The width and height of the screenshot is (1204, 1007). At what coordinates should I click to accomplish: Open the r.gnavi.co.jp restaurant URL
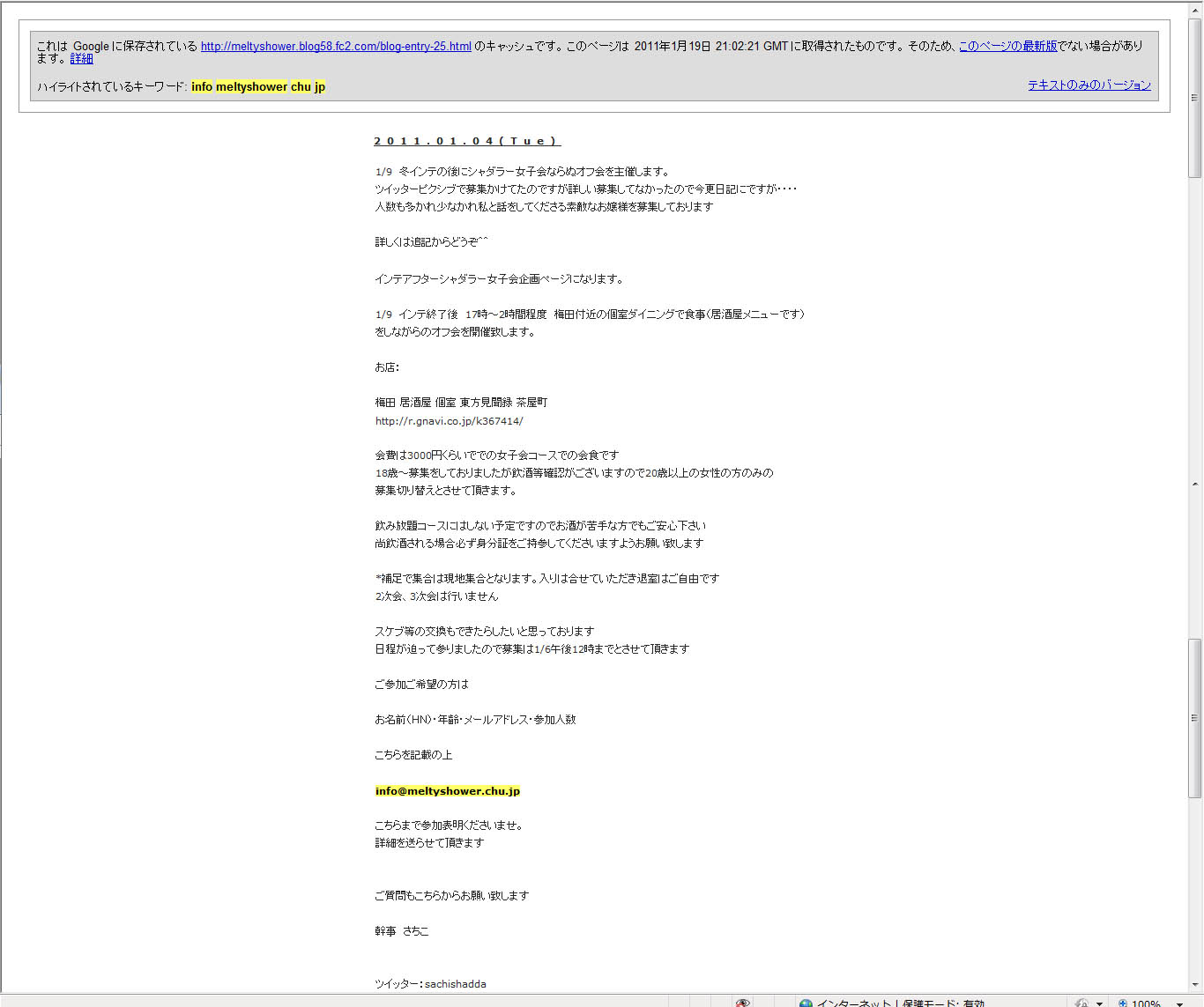[449, 421]
